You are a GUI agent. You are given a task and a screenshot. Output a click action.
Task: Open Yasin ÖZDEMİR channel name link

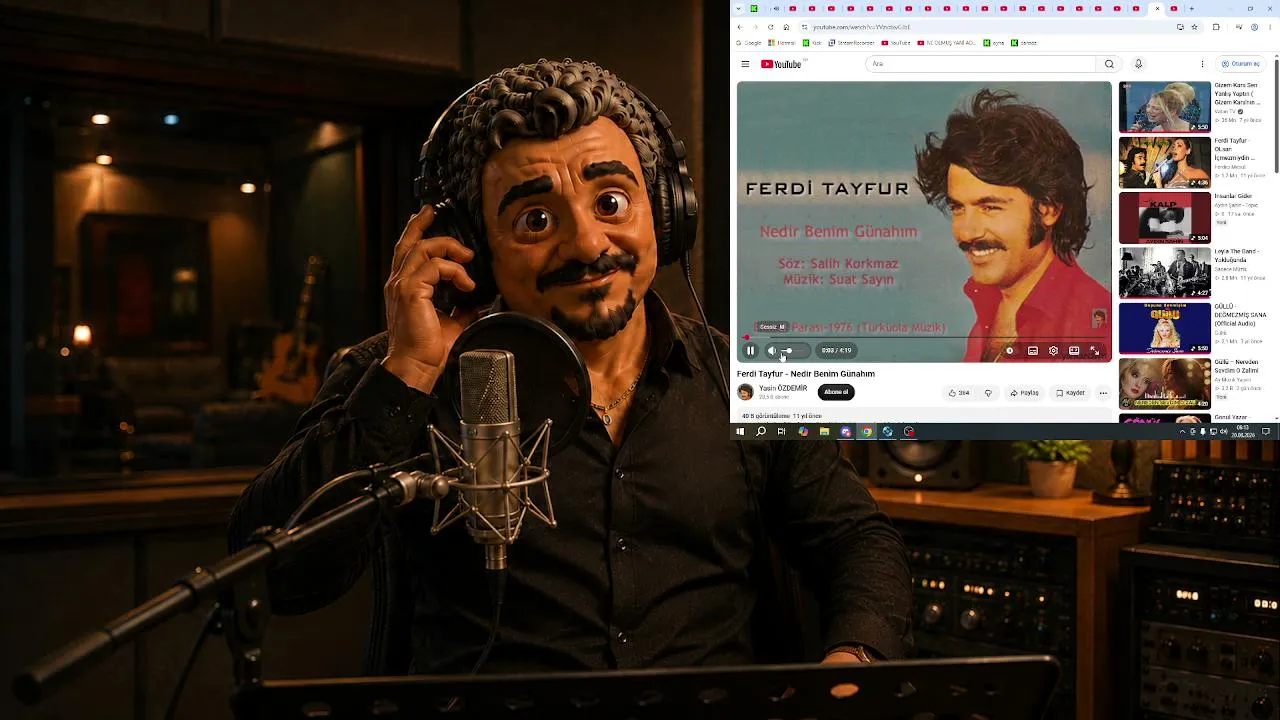coord(783,388)
